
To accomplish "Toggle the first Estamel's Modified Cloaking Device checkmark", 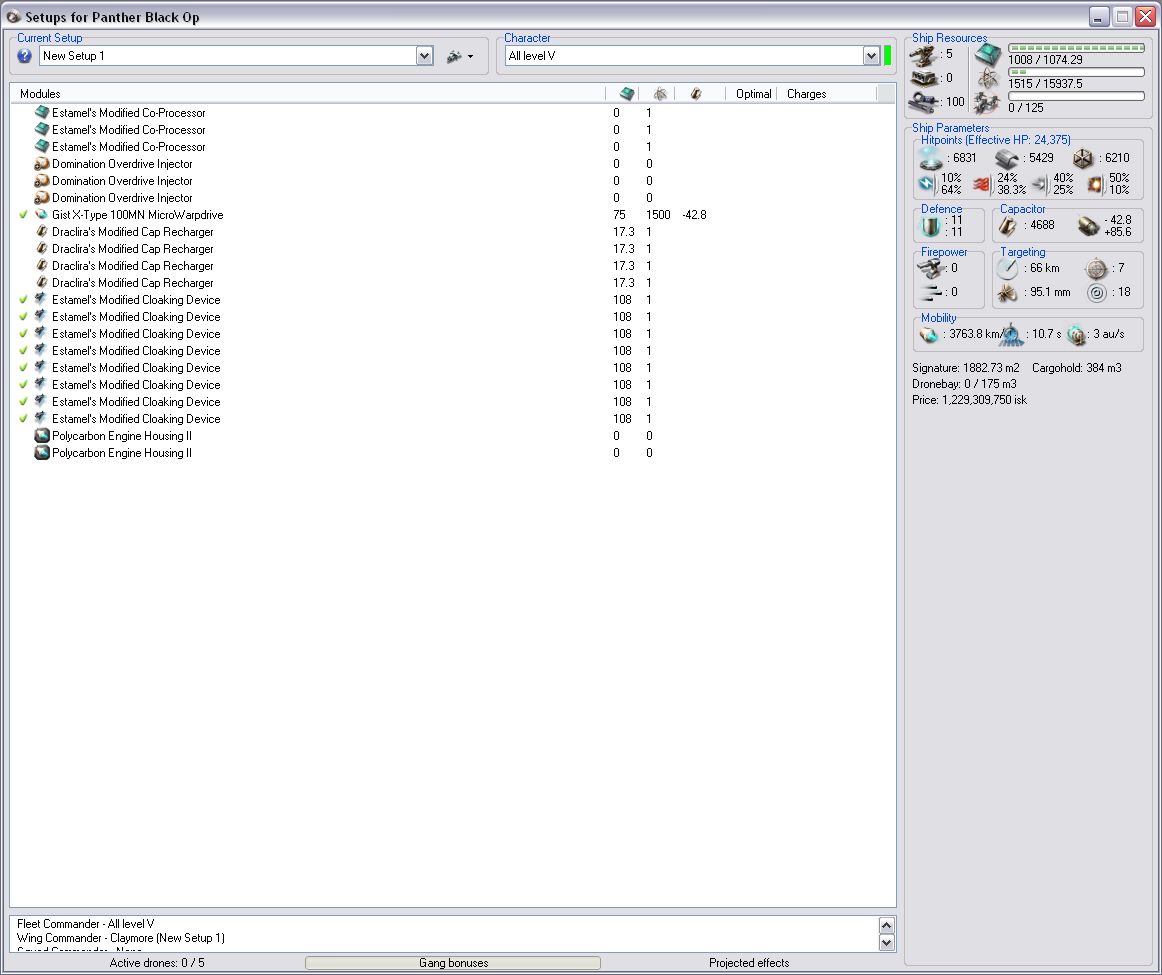I will point(23,300).
